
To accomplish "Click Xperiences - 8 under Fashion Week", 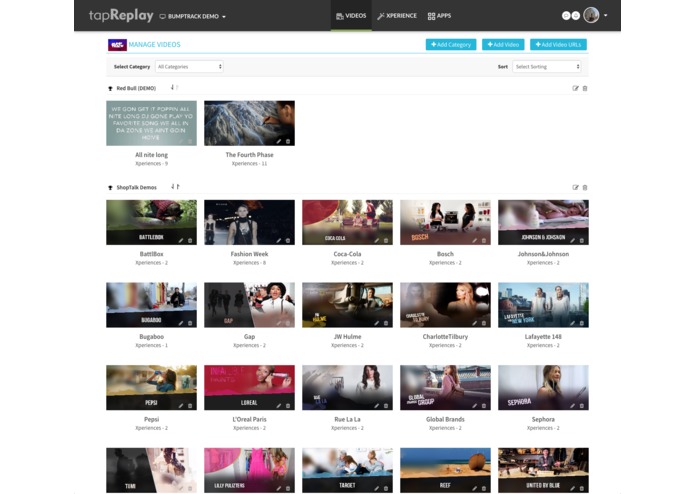I will point(250,263).
